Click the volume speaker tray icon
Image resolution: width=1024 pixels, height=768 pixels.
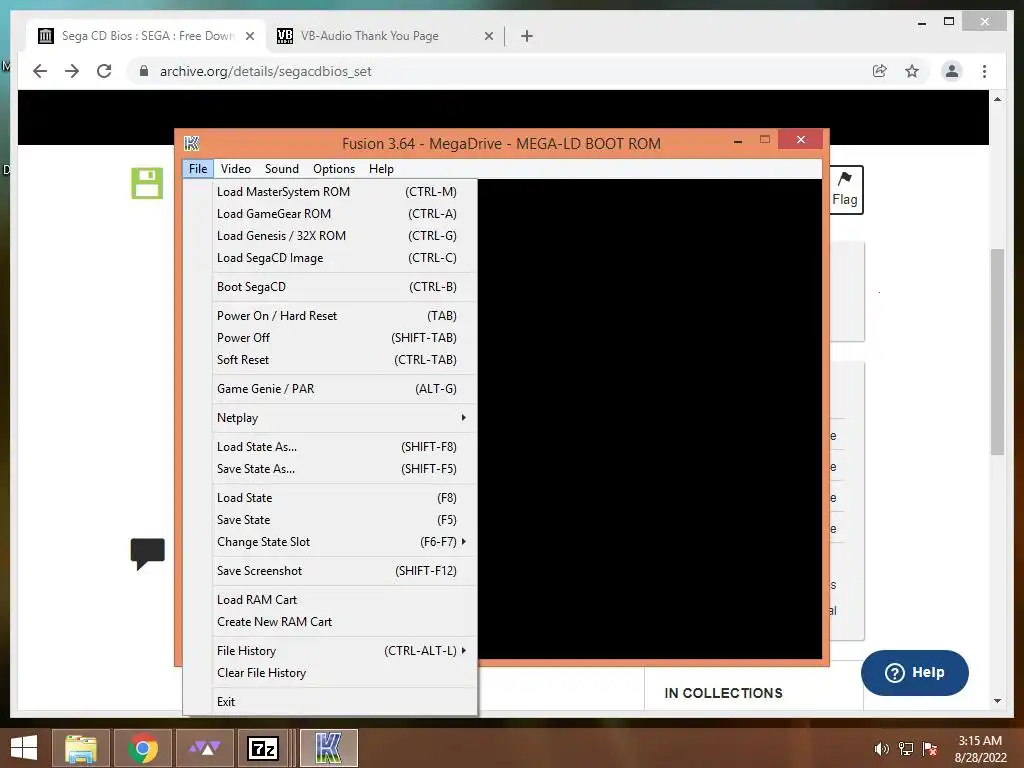tap(882, 748)
